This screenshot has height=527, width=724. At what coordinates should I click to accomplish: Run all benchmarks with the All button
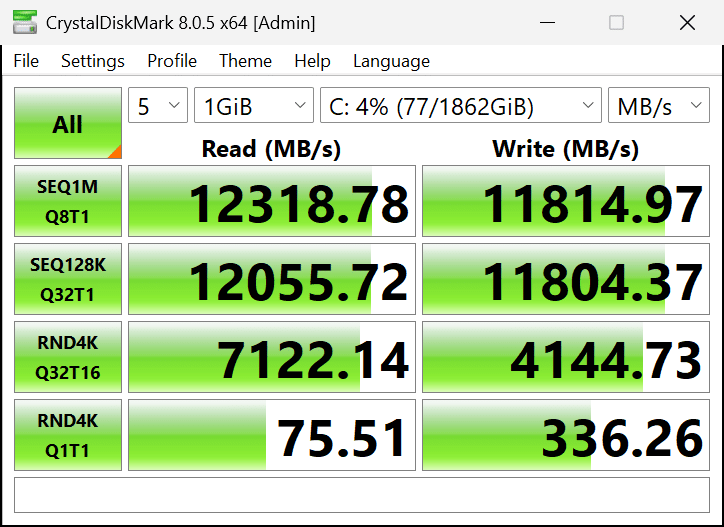pos(68,124)
